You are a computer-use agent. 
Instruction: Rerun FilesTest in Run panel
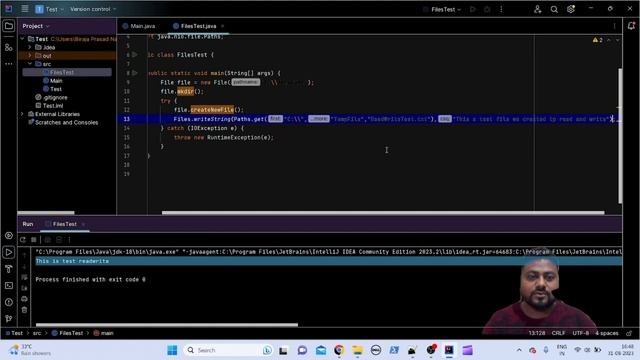pos(23,240)
